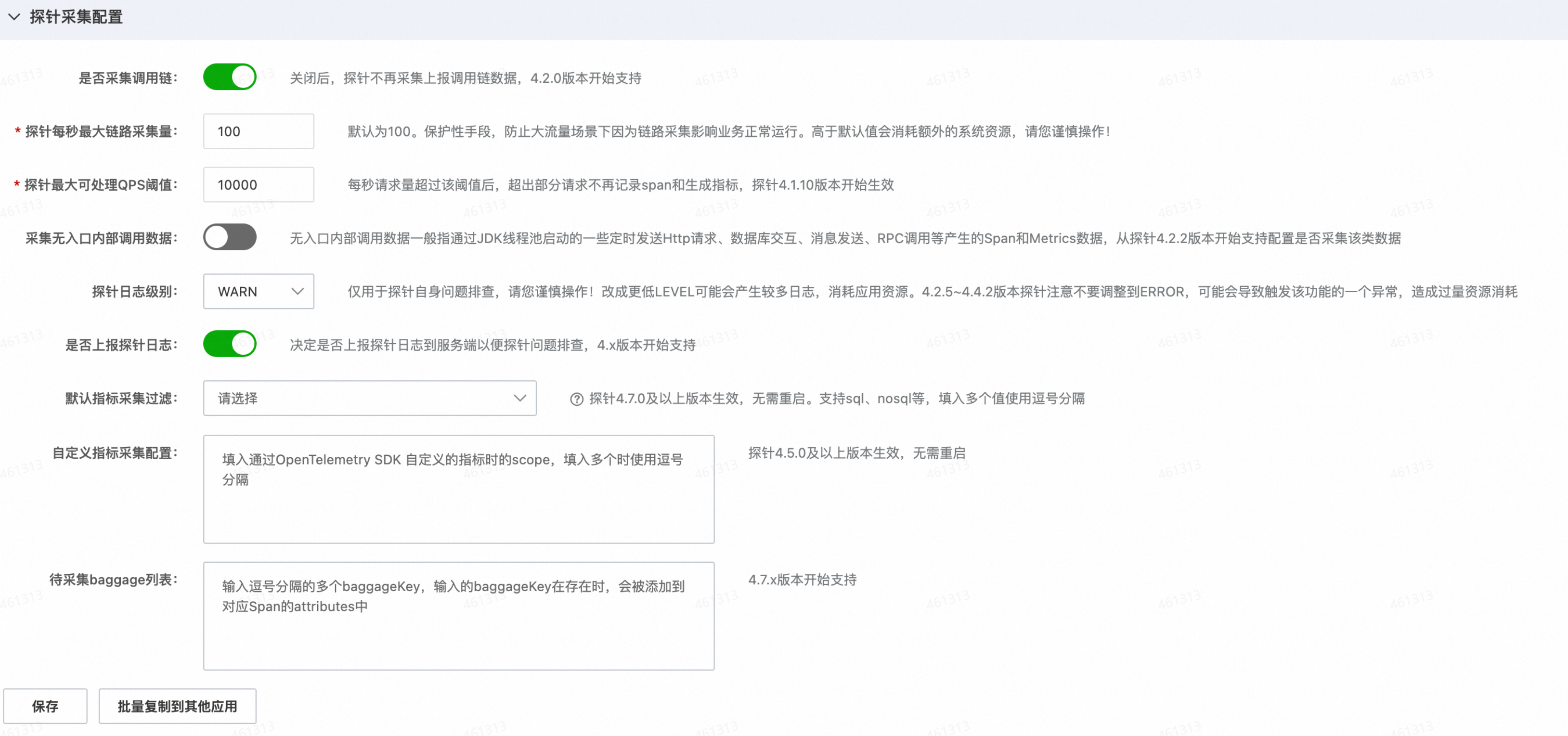Toggle off 是否采集调用链 switch
1568x736 pixels.
pyautogui.click(x=230, y=77)
